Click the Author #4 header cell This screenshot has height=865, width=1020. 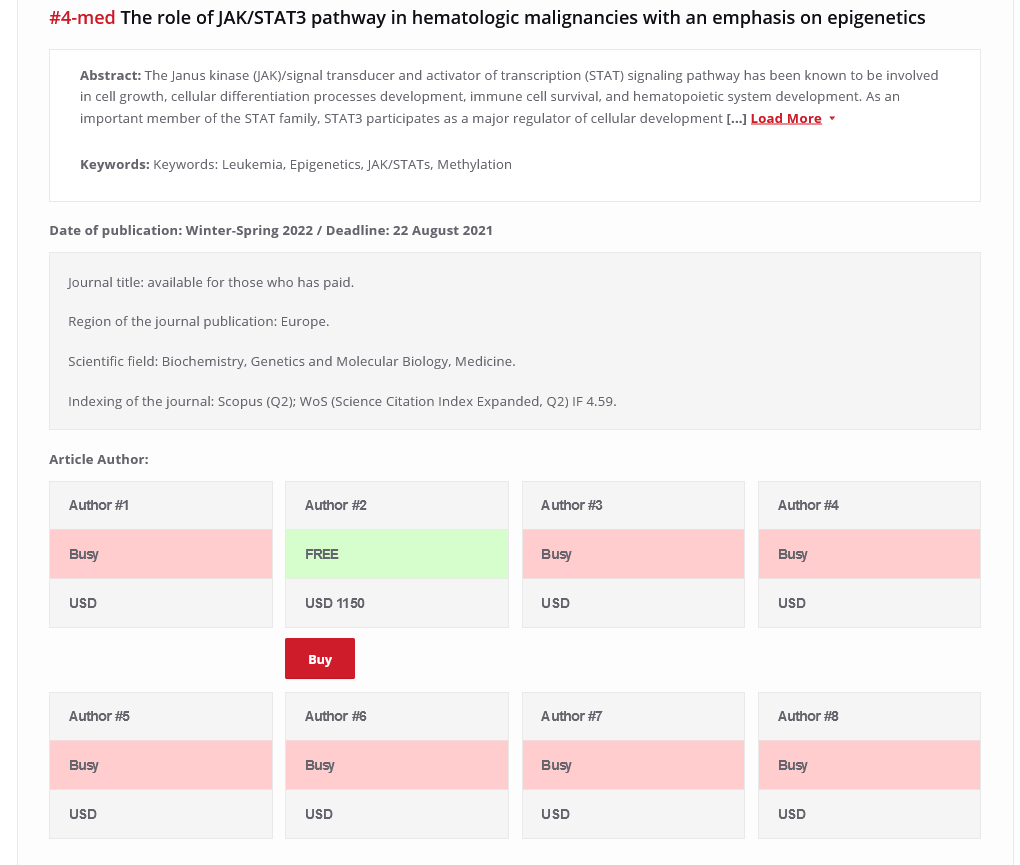868,505
